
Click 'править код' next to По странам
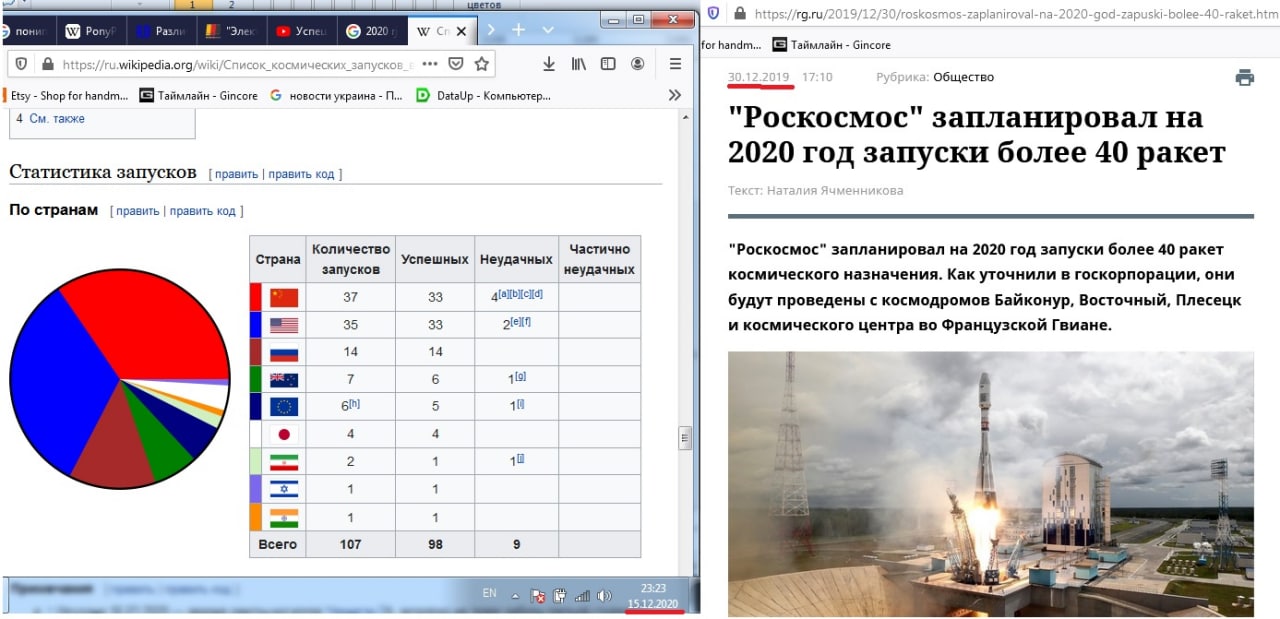pos(203,211)
